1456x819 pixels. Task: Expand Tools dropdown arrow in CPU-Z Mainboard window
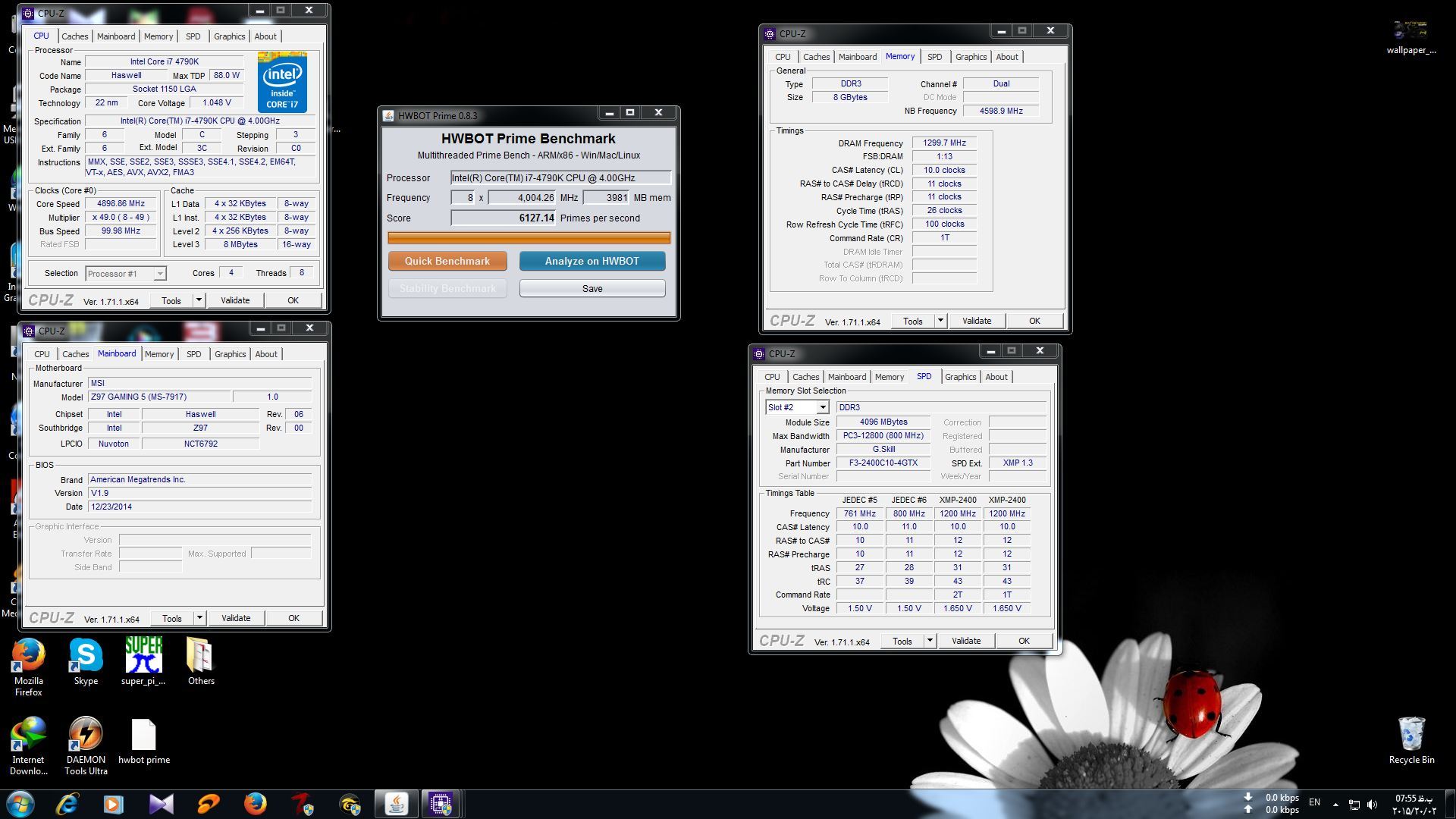point(199,618)
